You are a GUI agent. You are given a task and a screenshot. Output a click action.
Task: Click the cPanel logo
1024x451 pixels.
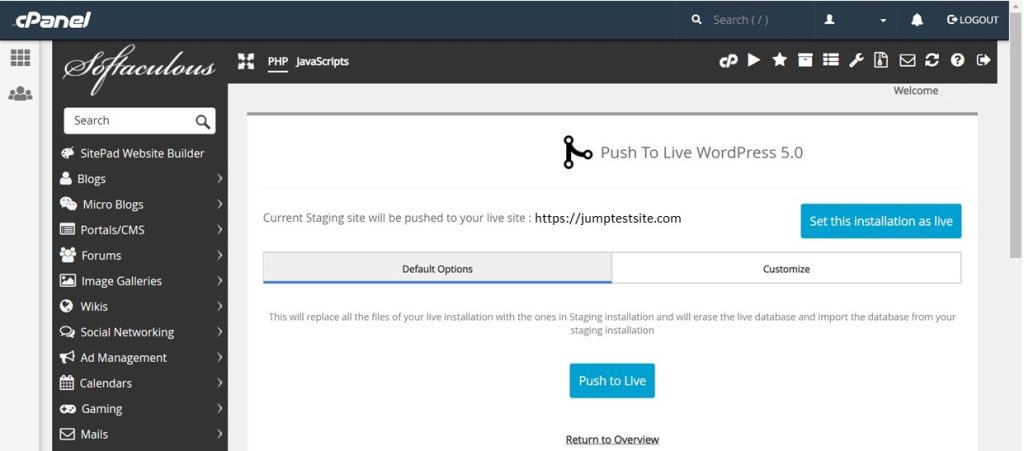click(x=53, y=20)
